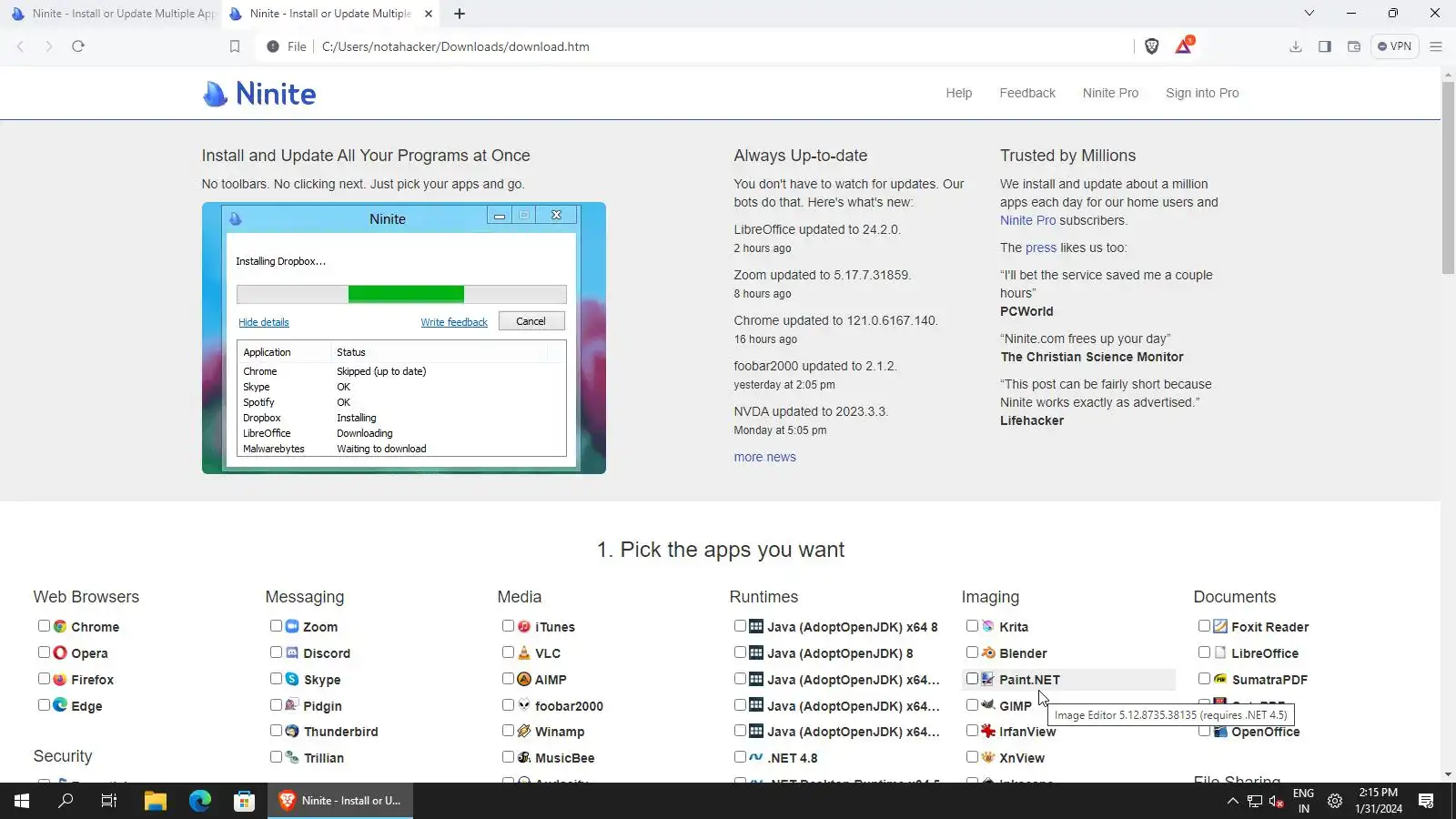
Task: Click the VPN button
Action: (1394, 46)
